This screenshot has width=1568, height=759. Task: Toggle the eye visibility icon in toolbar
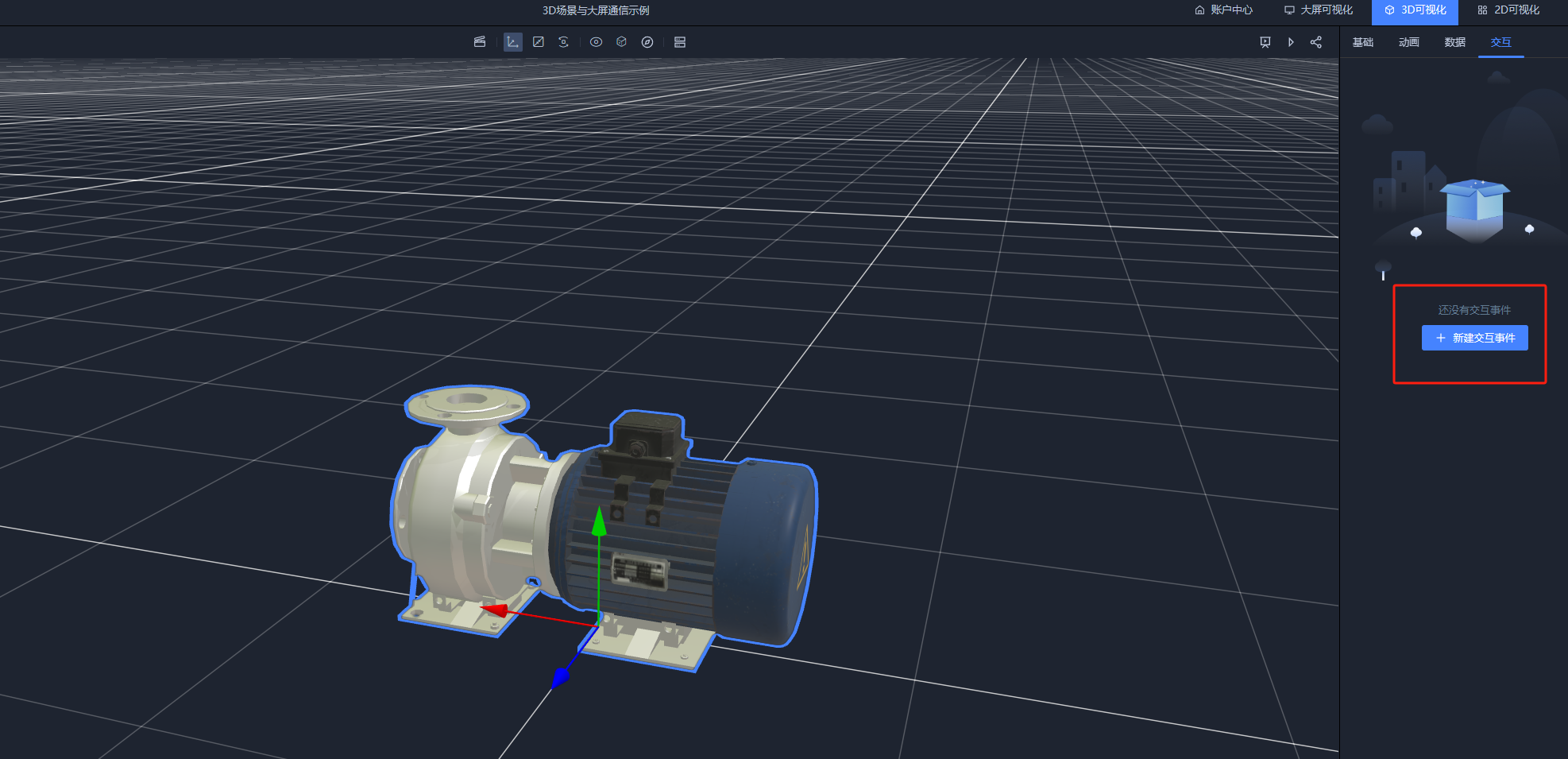coord(597,42)
